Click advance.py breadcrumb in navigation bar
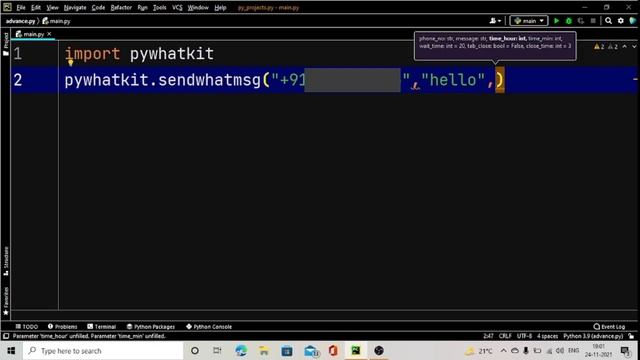640x360 pixels. pos(20,21)
